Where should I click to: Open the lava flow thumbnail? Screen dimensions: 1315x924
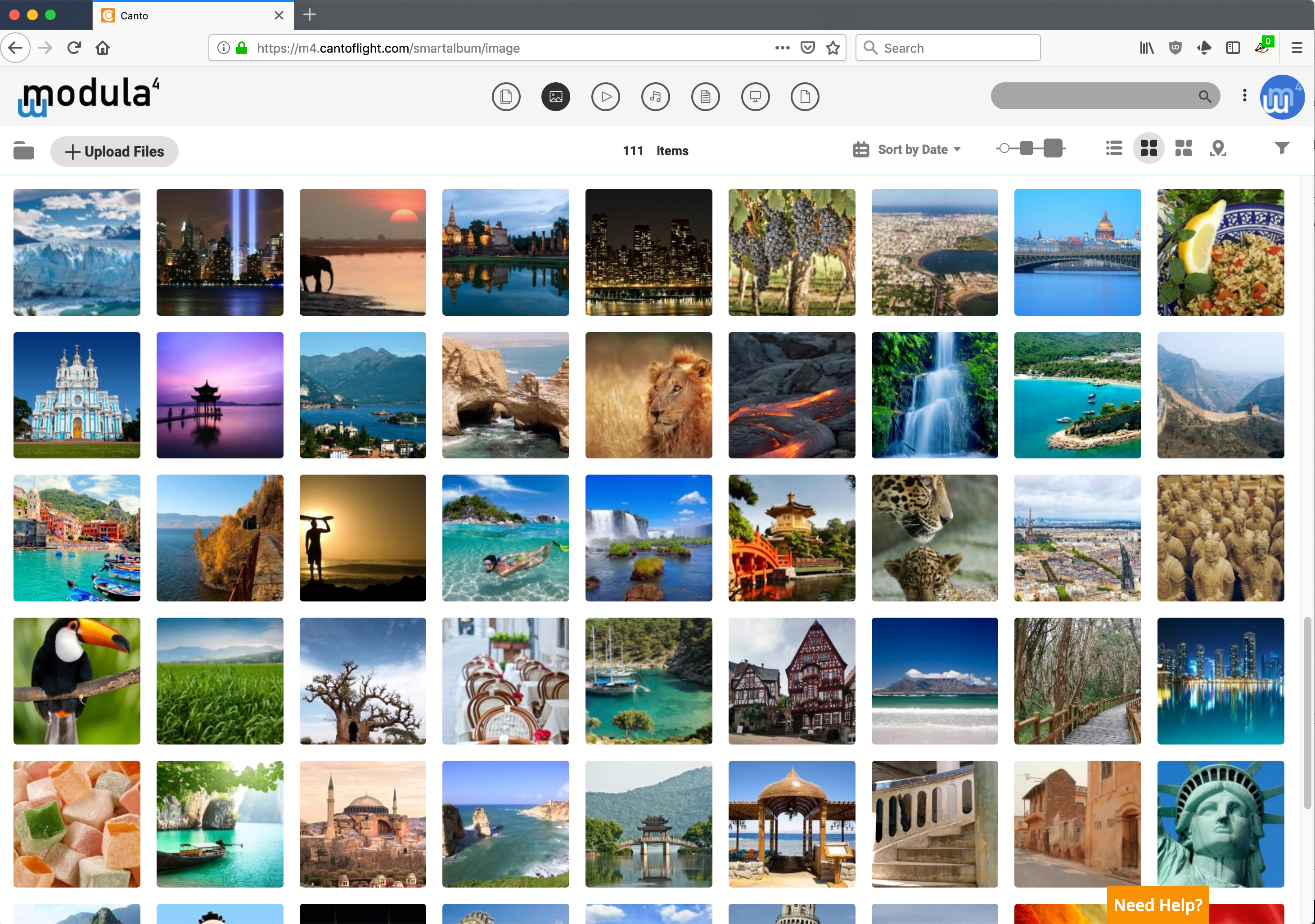[x=792, y=395]
